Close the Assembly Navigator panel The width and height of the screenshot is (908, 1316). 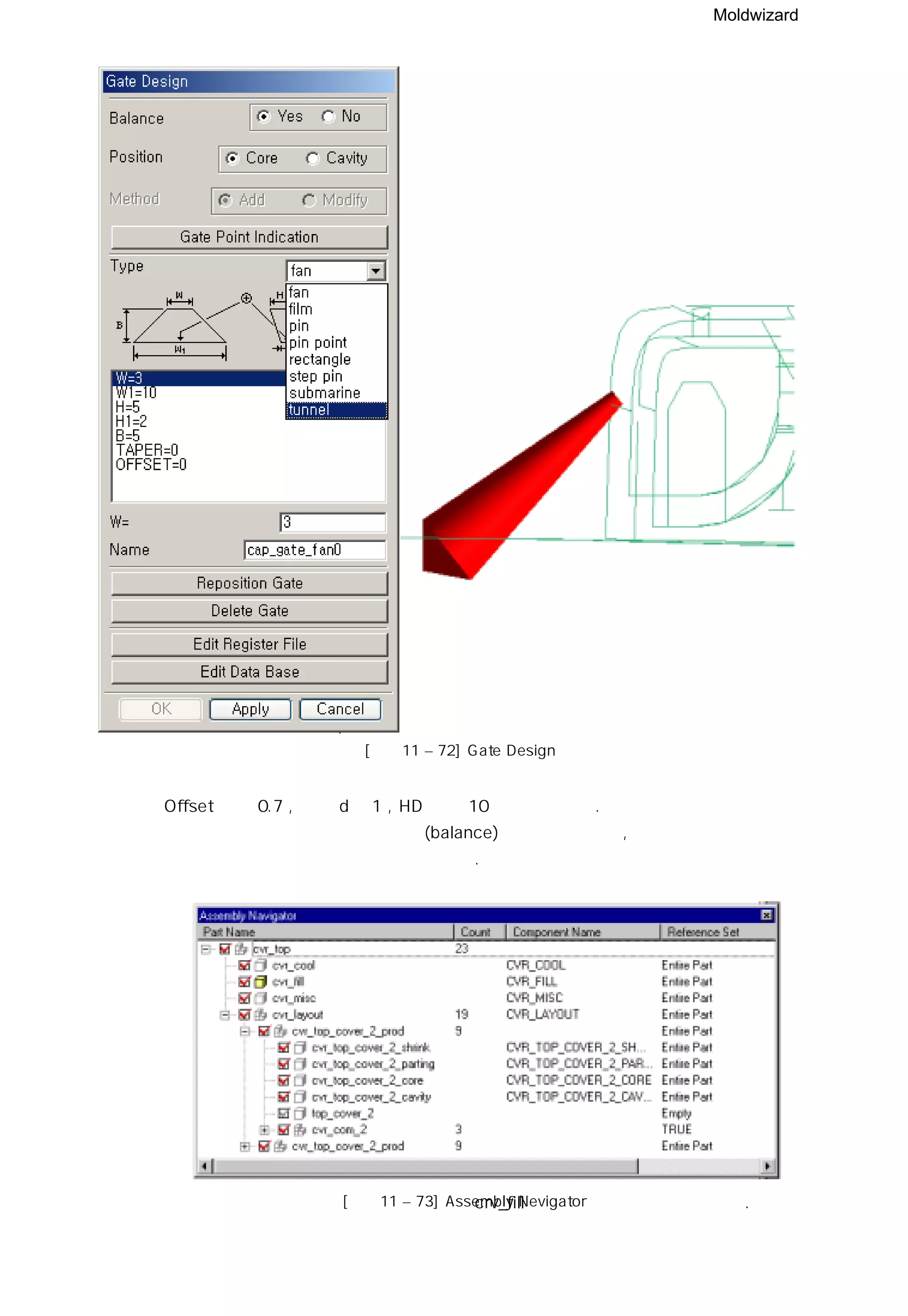[x=766, y=915]
